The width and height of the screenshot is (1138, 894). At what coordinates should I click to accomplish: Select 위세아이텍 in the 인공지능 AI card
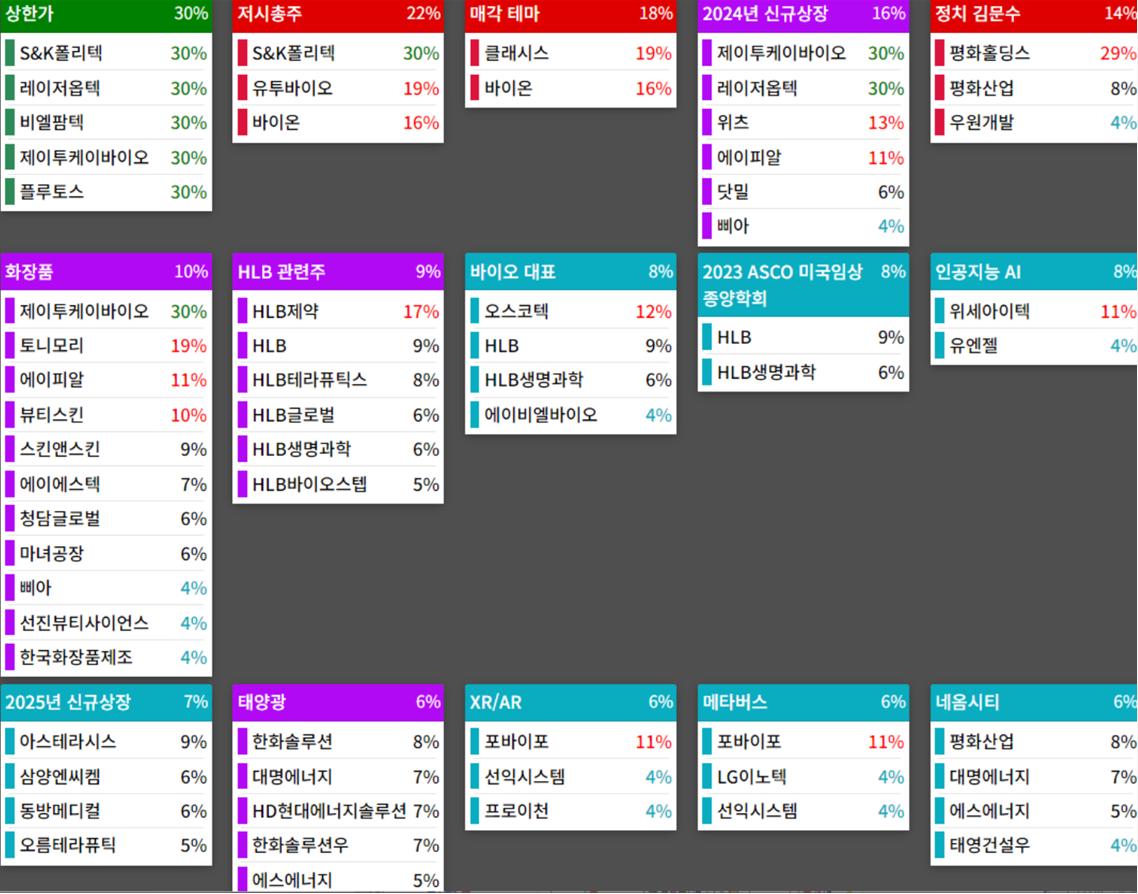(x=1034, y=311)
